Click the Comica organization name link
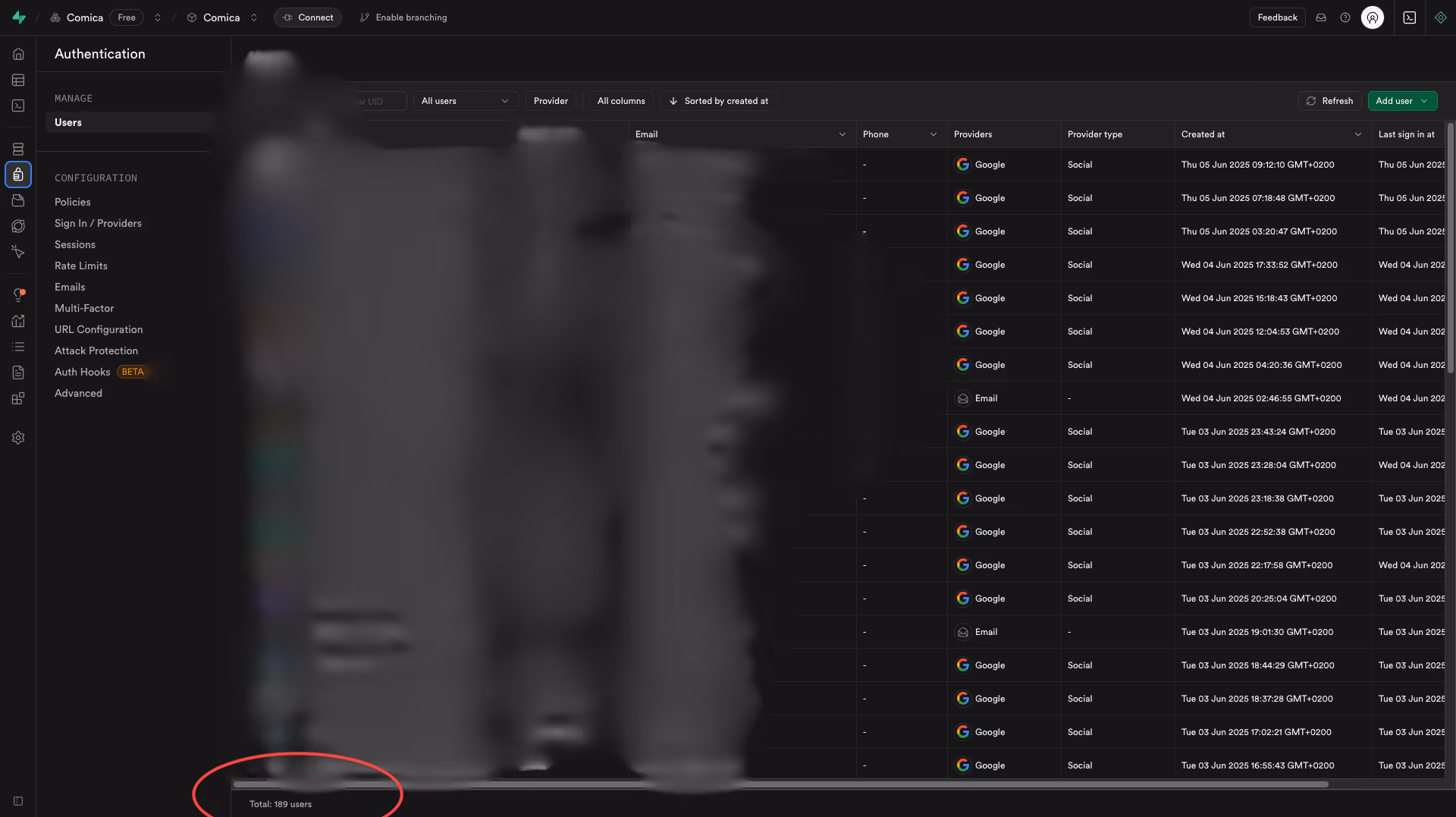Screen dimensions: 1456x817 coord(85,17)
